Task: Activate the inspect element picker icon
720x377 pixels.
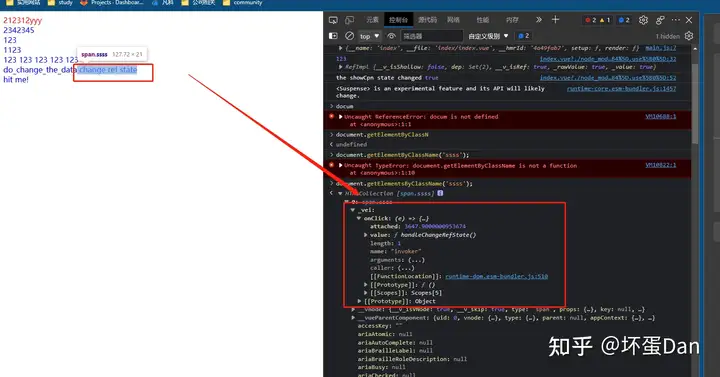Action: [x=333, y=20]
